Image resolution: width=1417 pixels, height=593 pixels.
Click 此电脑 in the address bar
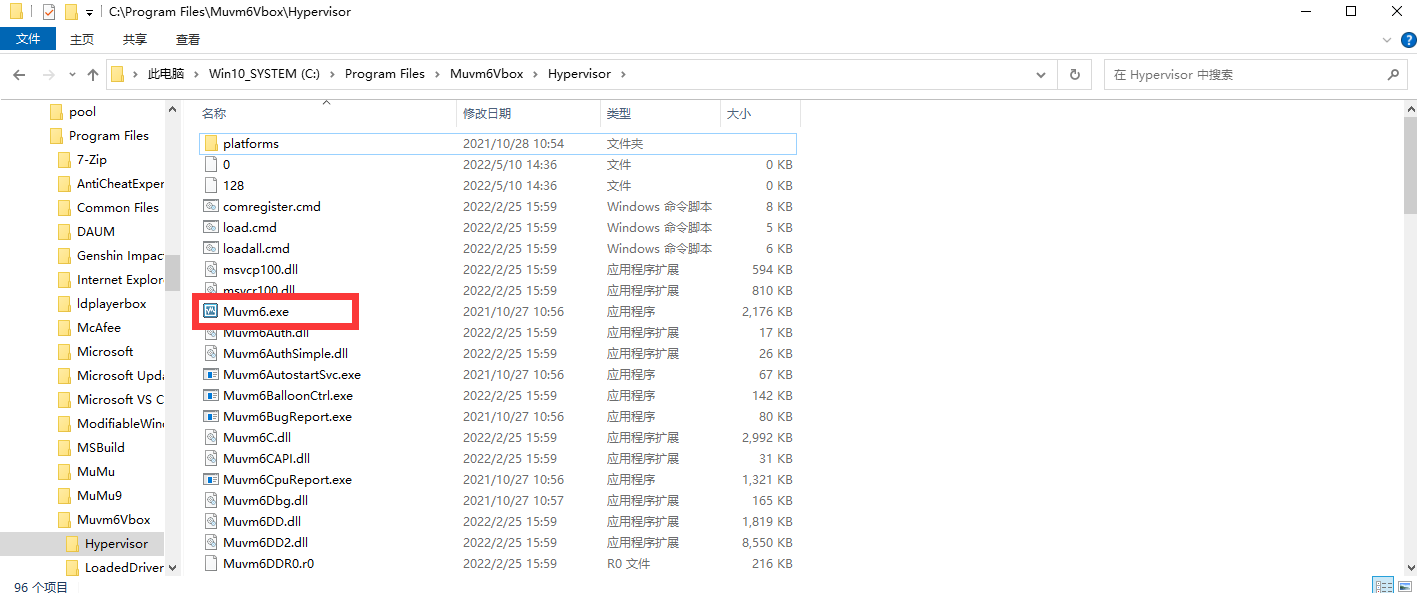(166, 74)
